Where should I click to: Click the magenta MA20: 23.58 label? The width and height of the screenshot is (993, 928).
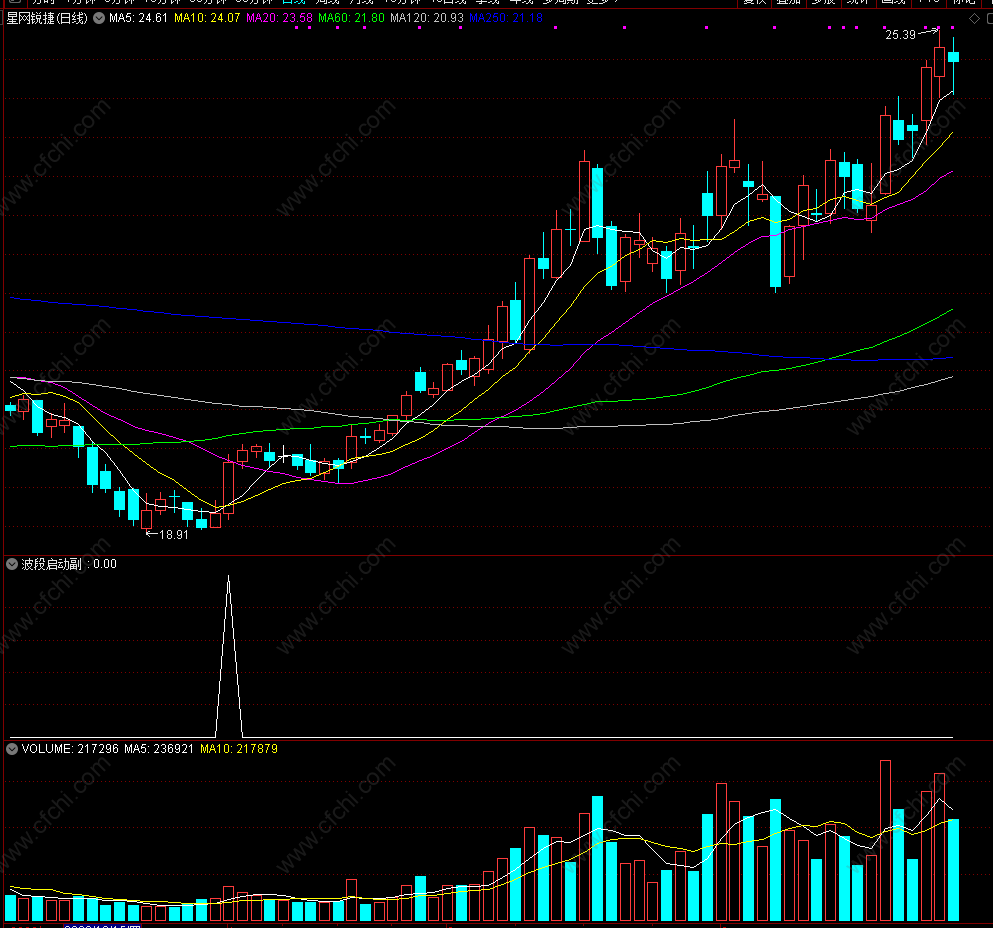click(279, 18)
